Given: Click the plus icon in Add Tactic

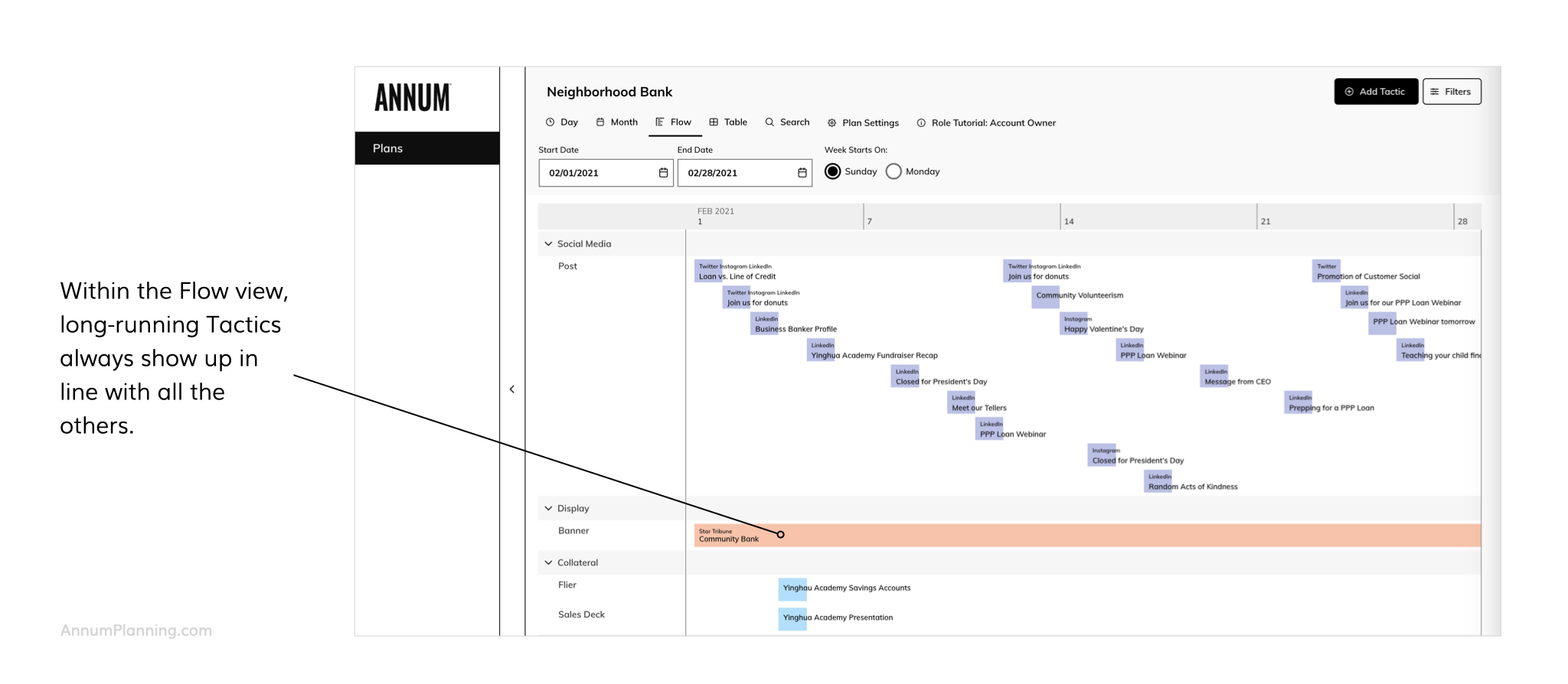Looking at the screenshot, I should (x=1349, y=92).
